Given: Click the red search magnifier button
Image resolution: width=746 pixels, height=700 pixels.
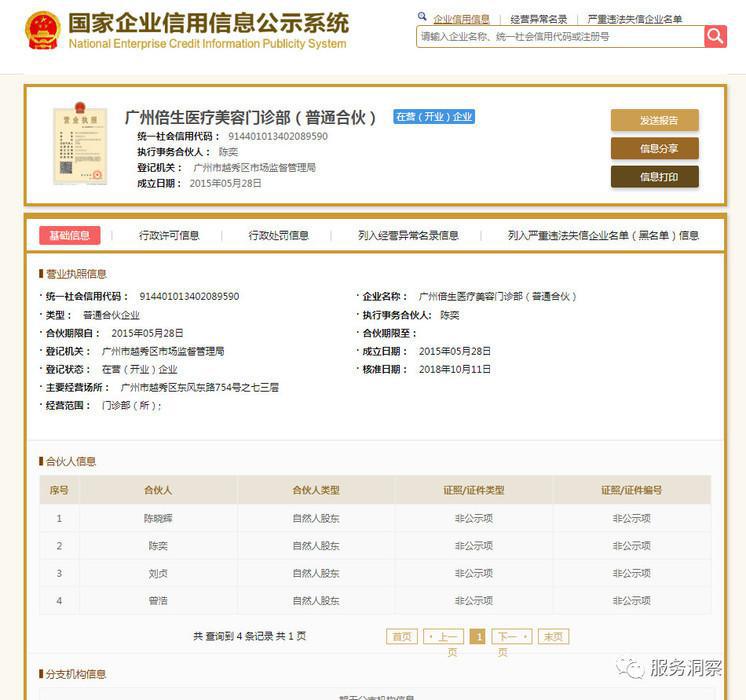Looking at the screenshot, I should coord(715,37).
